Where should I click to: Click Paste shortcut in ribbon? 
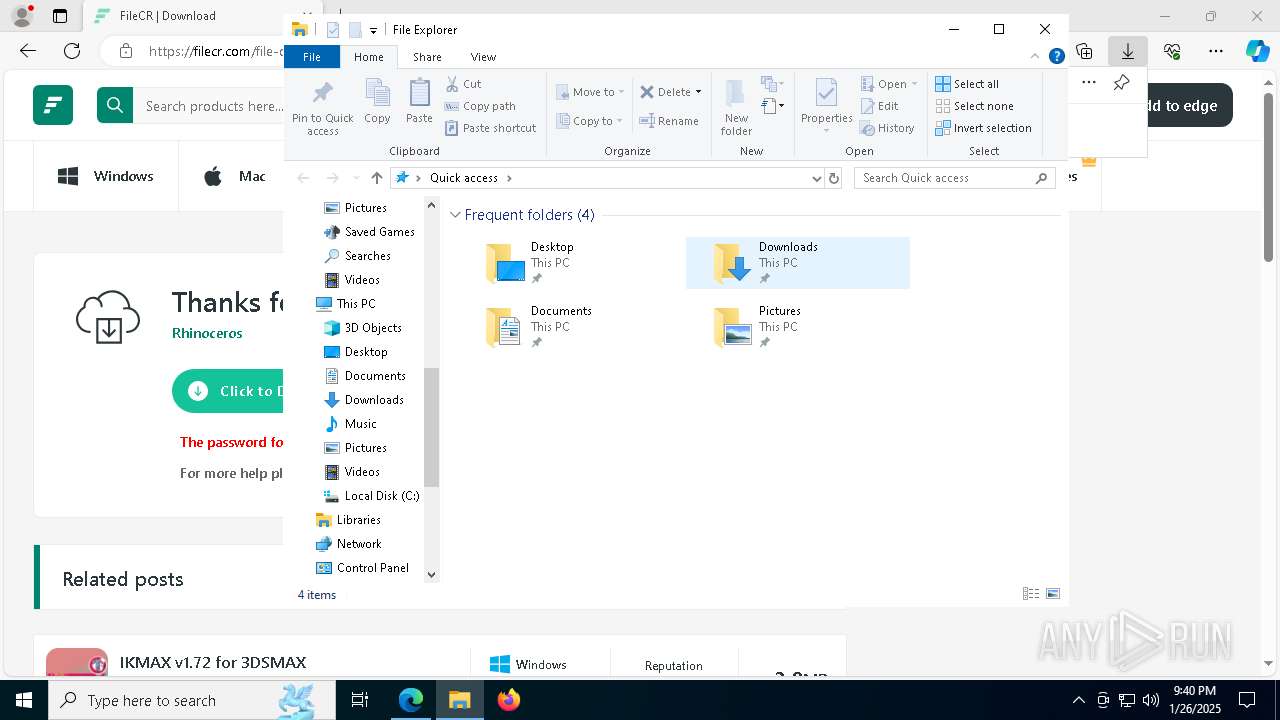(x=490, y=128)
